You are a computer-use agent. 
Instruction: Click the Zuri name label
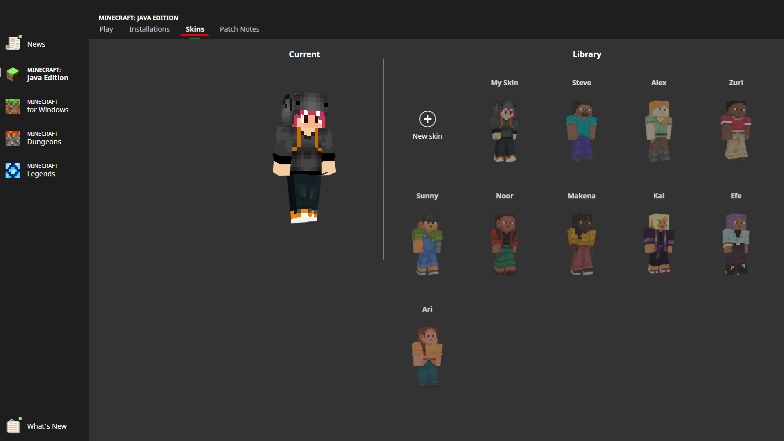(736, 82)
